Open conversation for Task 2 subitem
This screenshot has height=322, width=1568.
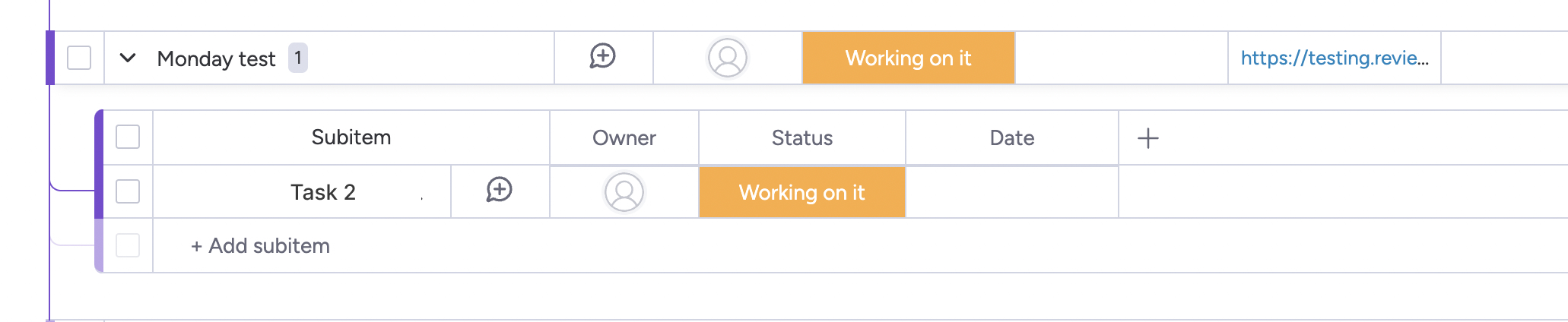coord(499,191)
